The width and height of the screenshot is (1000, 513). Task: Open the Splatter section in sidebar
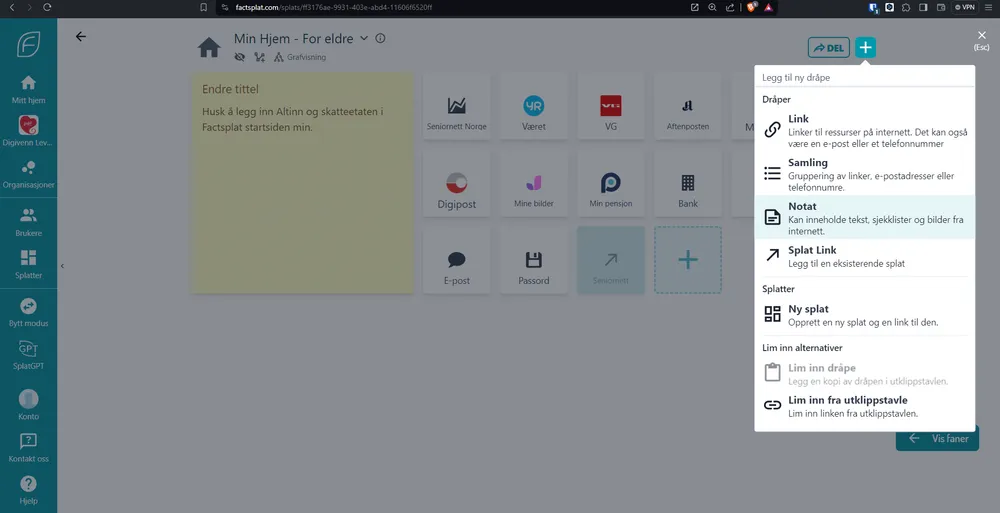[x=28, y=264]
